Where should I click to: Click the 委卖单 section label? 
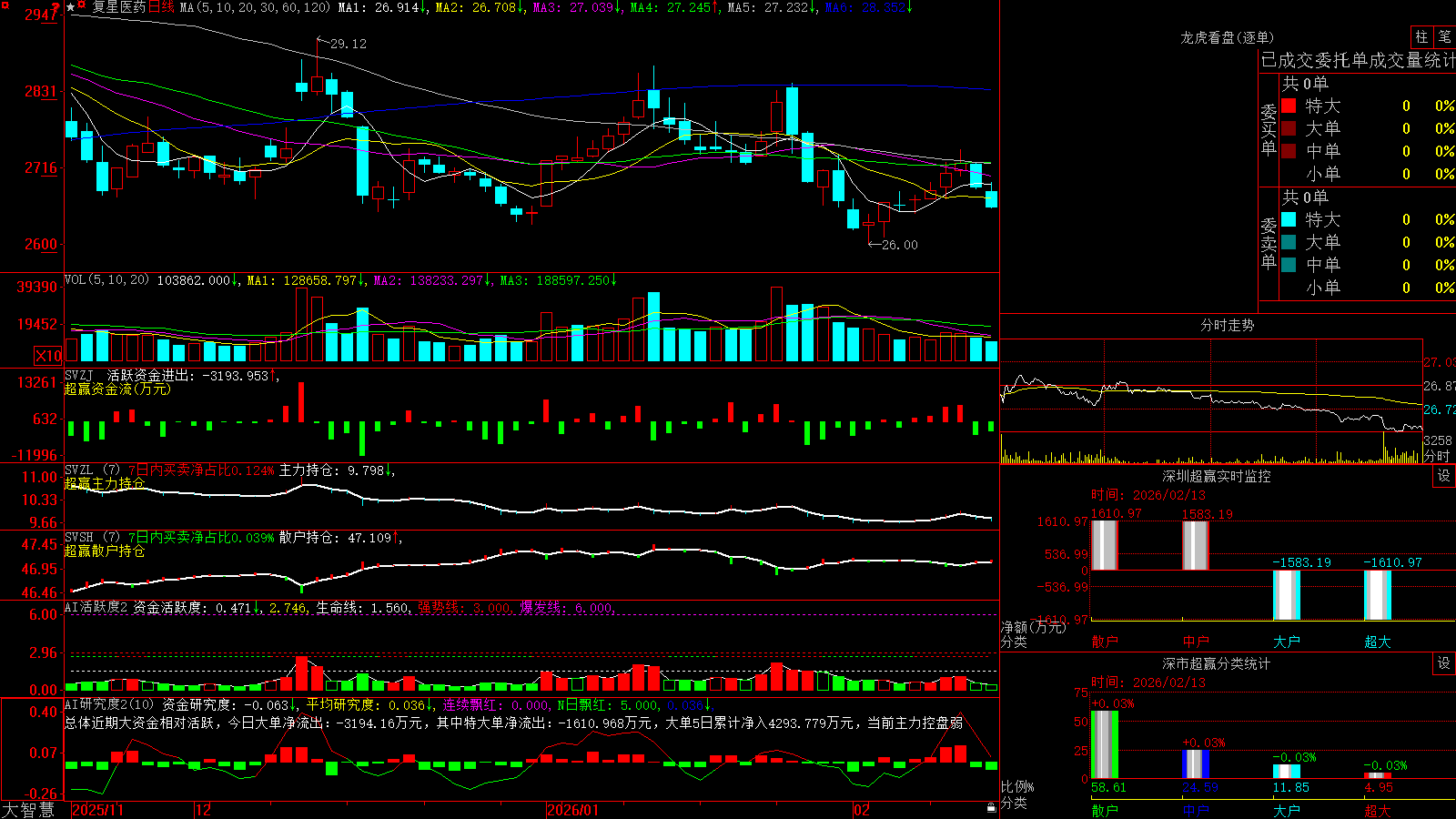(1269, 244)
